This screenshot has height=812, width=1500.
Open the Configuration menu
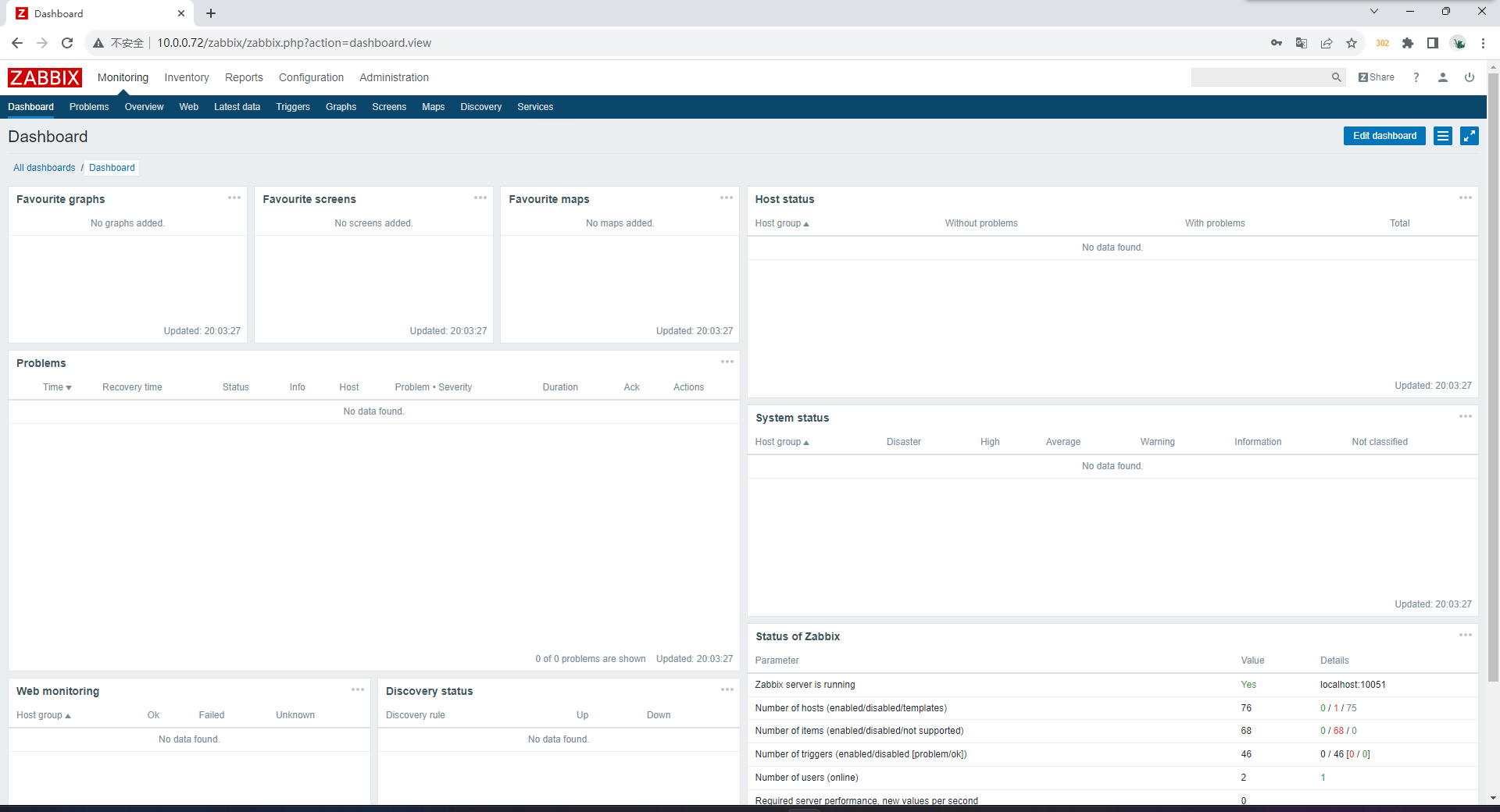click(x=311, y=77)
